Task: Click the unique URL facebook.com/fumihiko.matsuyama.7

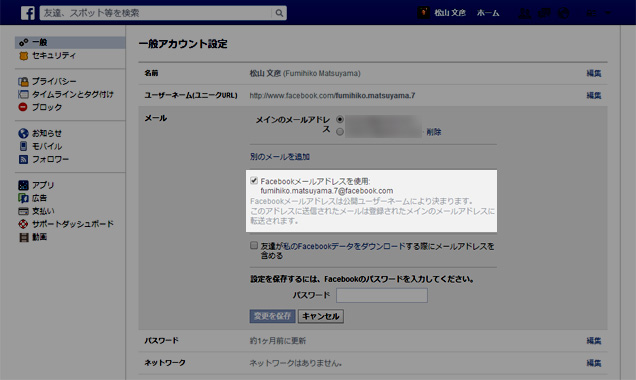Action: click(x=332, y=96)
